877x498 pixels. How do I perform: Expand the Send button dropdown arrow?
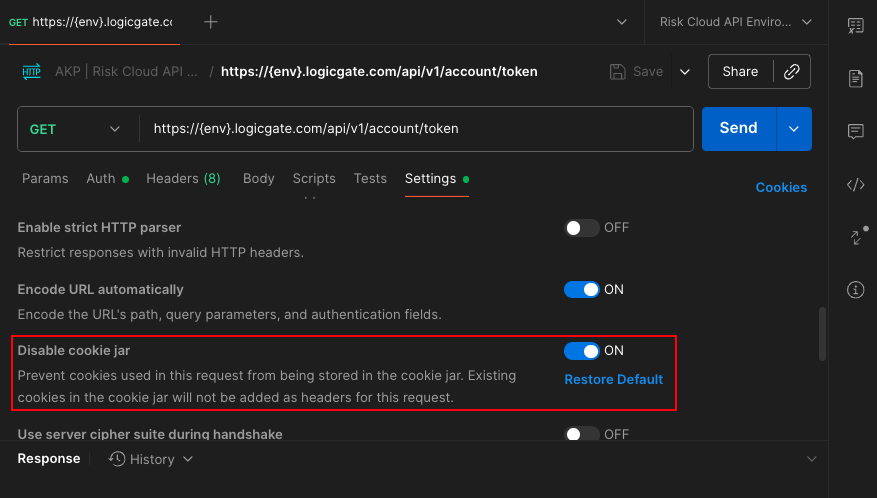(x=794, y=128)
